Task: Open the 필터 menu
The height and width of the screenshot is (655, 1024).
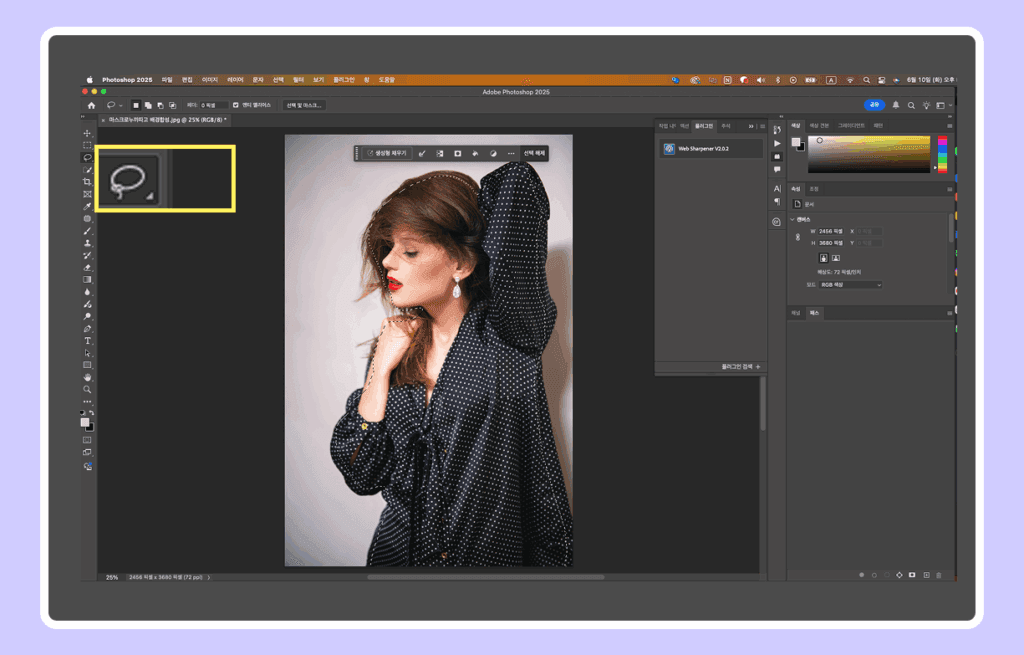Action: 298,80
